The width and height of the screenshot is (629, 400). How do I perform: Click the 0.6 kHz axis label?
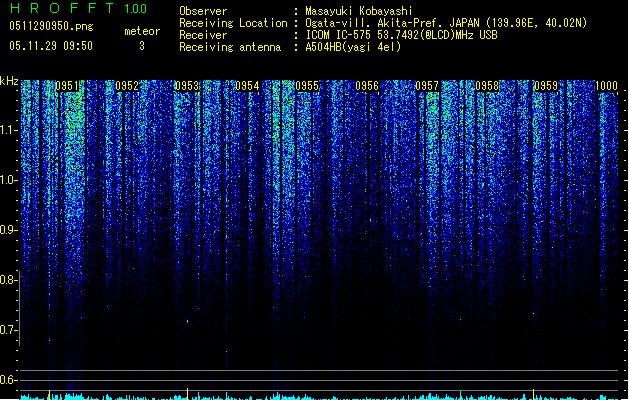point(8,380)
